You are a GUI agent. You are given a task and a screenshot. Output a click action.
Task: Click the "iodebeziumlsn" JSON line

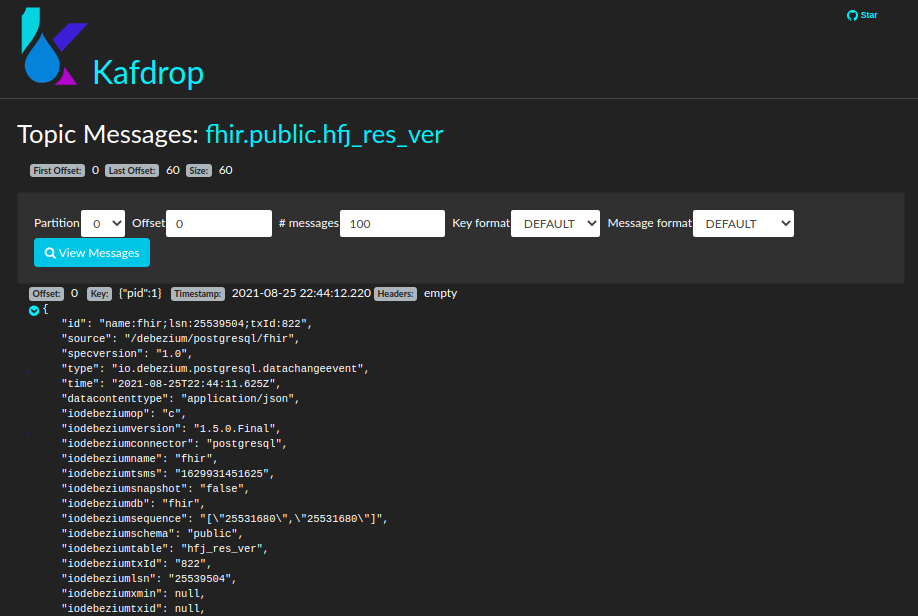tap(149, 579)
